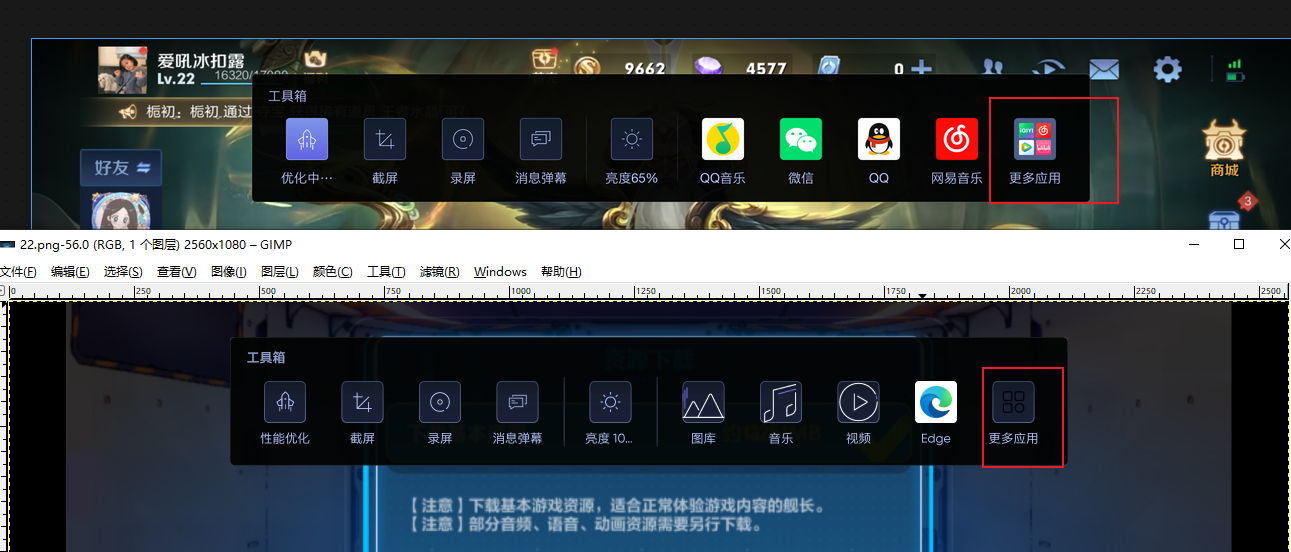
Task: Click 性能优化 icon in the GIMP canvas toolbox
Action: 285,402
